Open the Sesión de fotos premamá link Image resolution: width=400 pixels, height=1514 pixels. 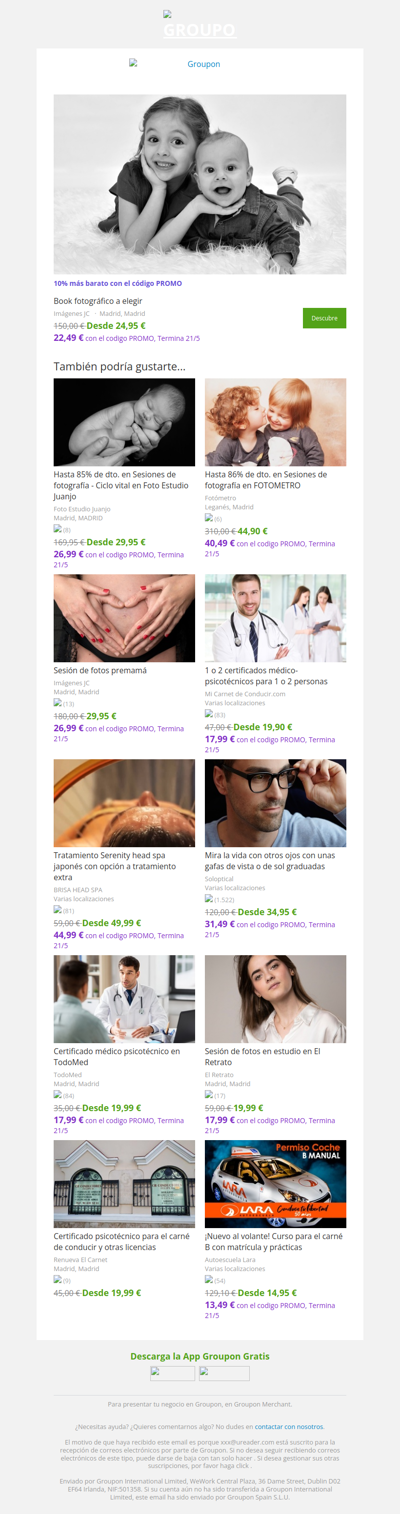click(x=100, y=670)
